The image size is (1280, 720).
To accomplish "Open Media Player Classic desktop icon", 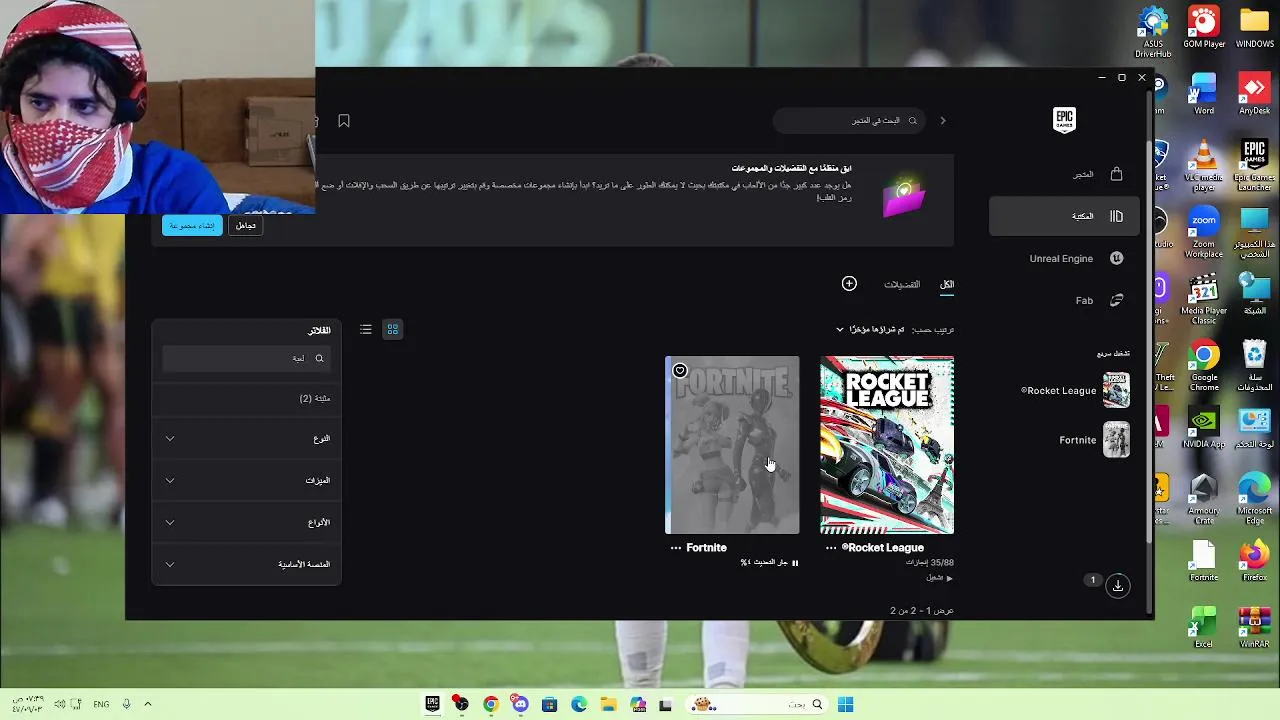I will pyautogui.click(x=1204, y=298).
